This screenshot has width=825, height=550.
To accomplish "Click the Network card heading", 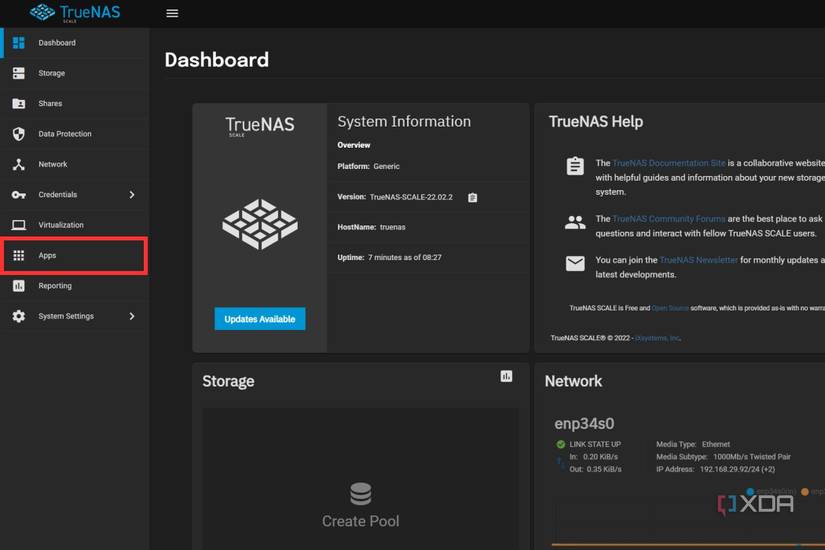I will (573, 381).
